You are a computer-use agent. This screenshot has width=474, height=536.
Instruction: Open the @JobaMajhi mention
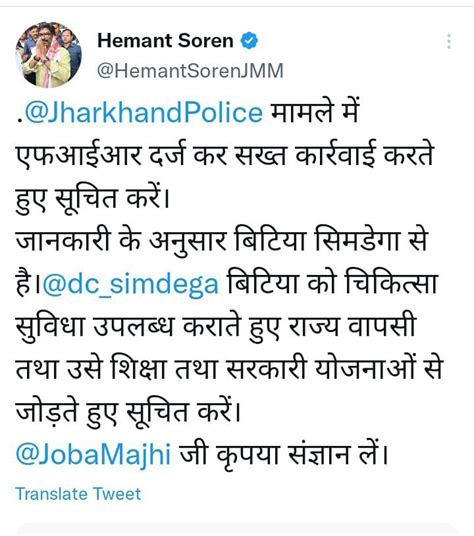point(93,455)
